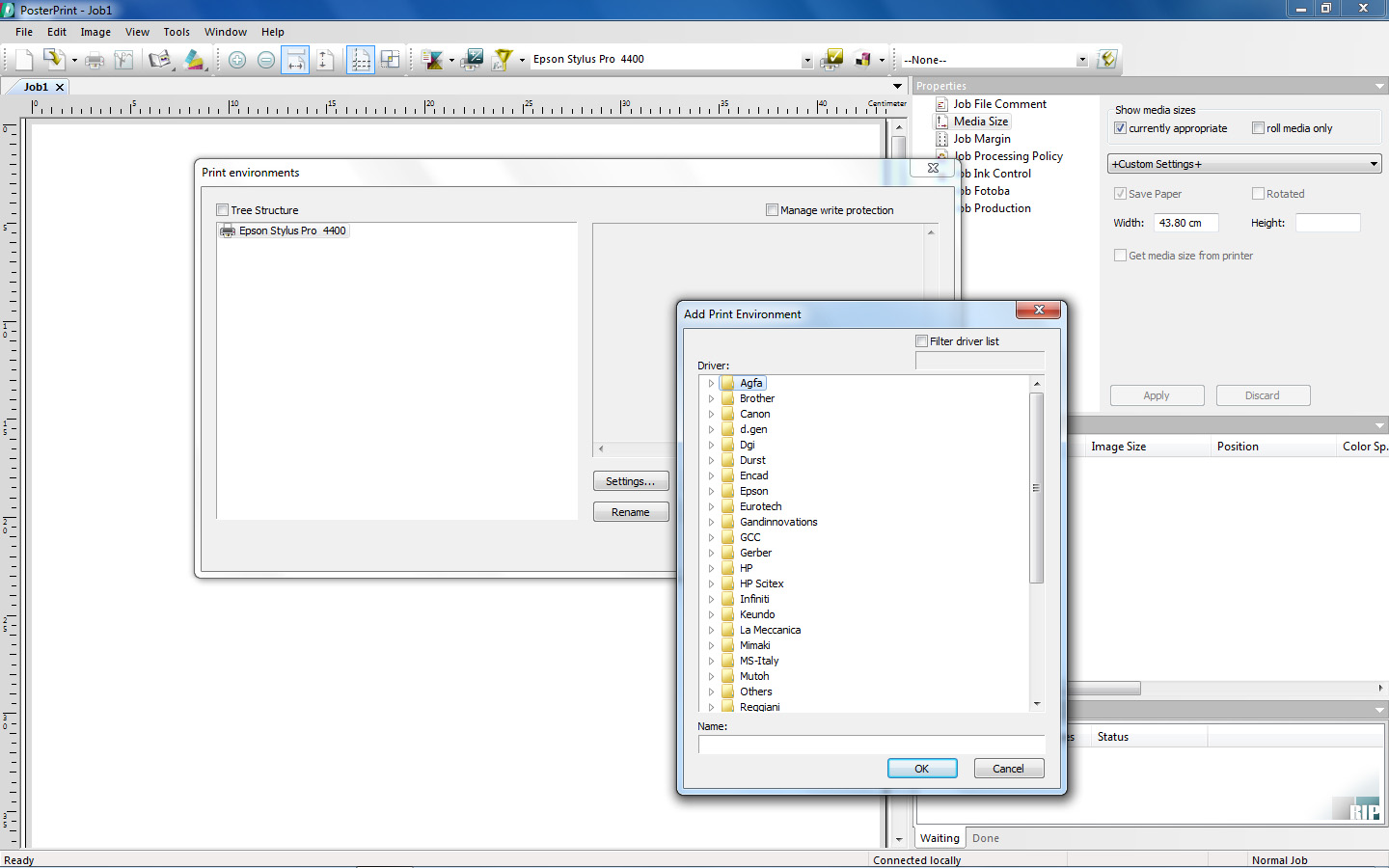This screenshot has width=1389, height=868.
Task: Click the icon right of --None-- dropdown
Action: tap(1107, 60)
